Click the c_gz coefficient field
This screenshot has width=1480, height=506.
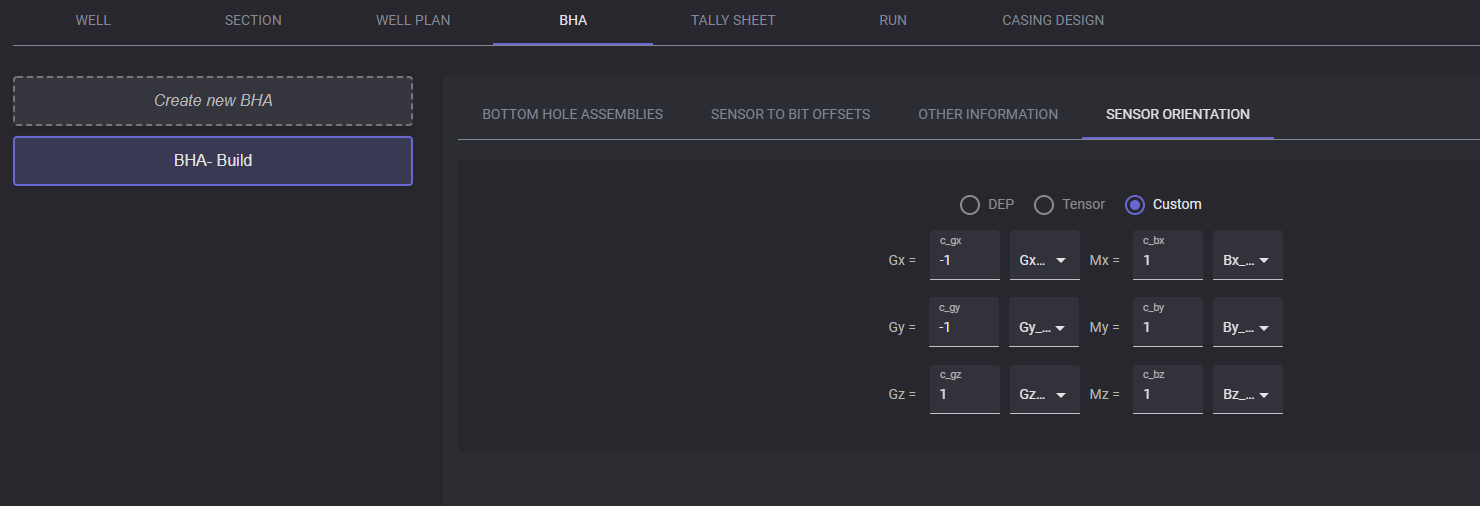click(x=964, y=394)
